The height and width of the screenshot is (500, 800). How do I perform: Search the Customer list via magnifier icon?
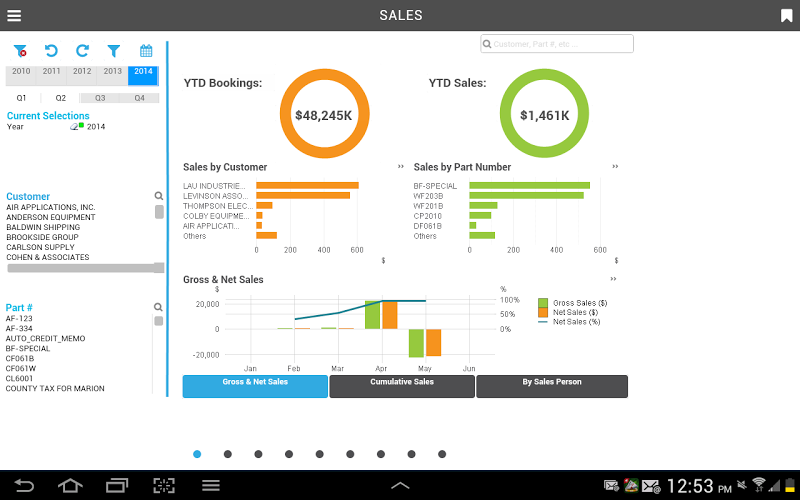pos(159,196)
